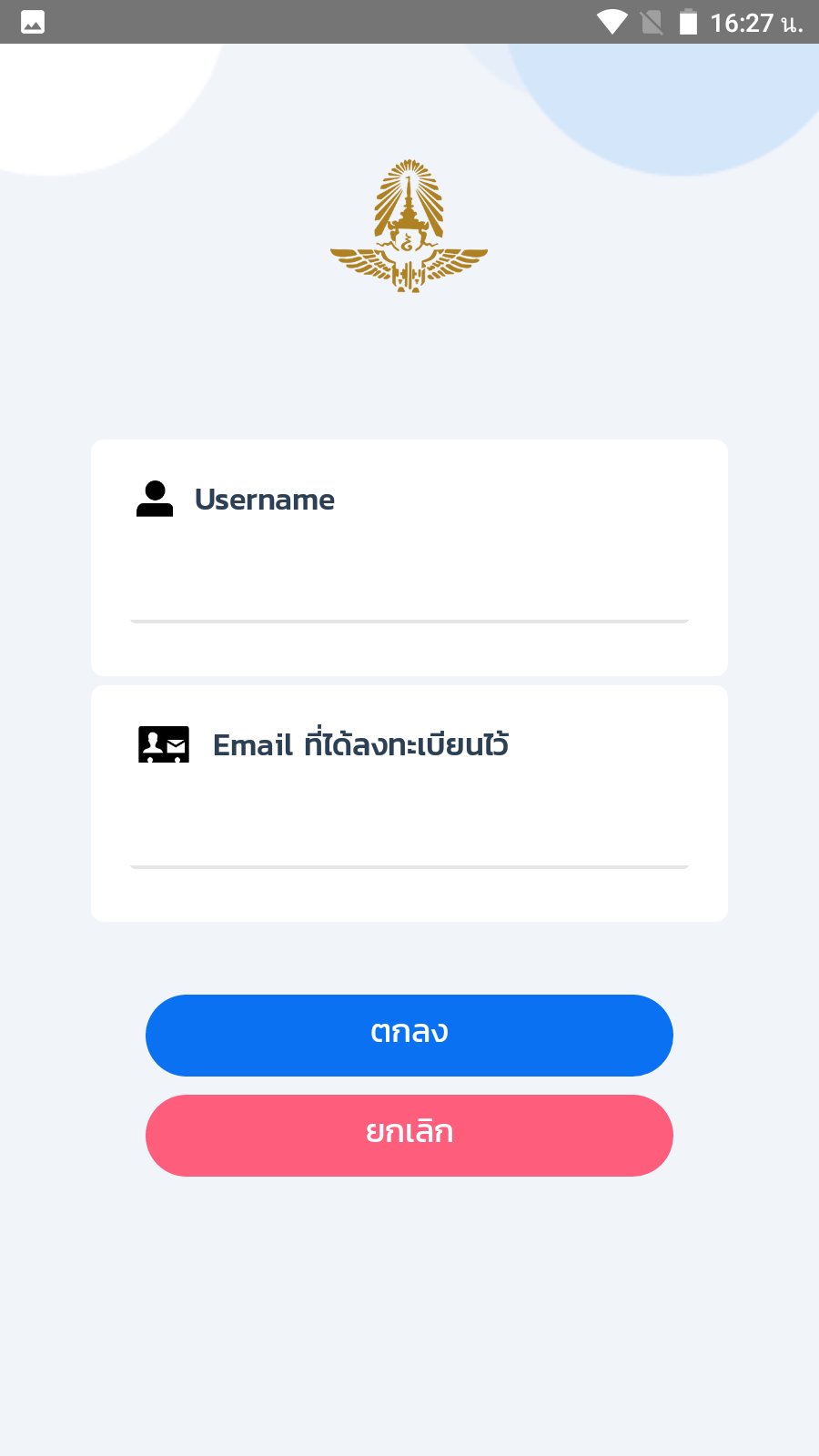Click the Thai text ที่ได้ลงทะเบียนไว้
The width and height of the screenshot is (819, 1456).
(406, 744)
